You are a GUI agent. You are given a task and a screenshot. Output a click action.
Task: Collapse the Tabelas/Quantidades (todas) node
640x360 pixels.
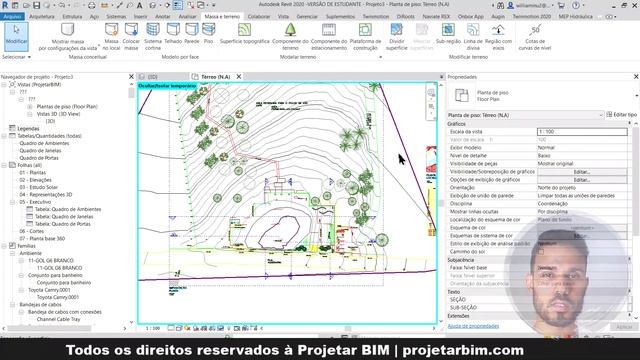pos(4,136)
